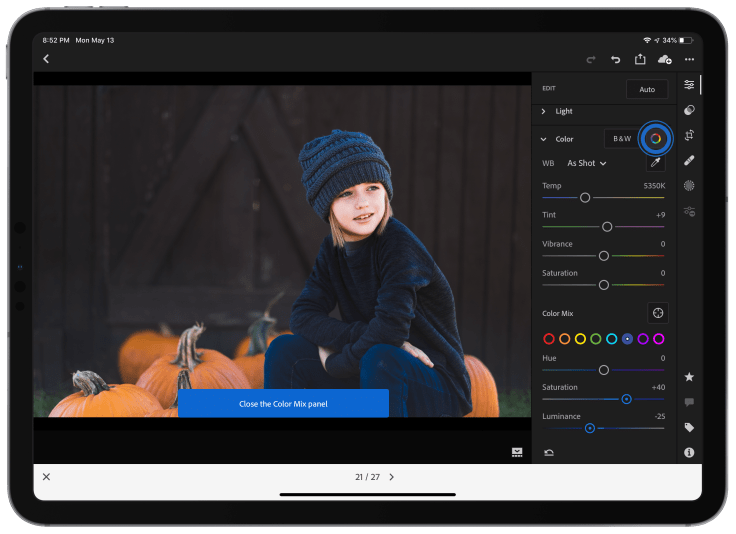Click the -25 Luminance value
The height and width of the screenshot is (534, 736).
659,416
